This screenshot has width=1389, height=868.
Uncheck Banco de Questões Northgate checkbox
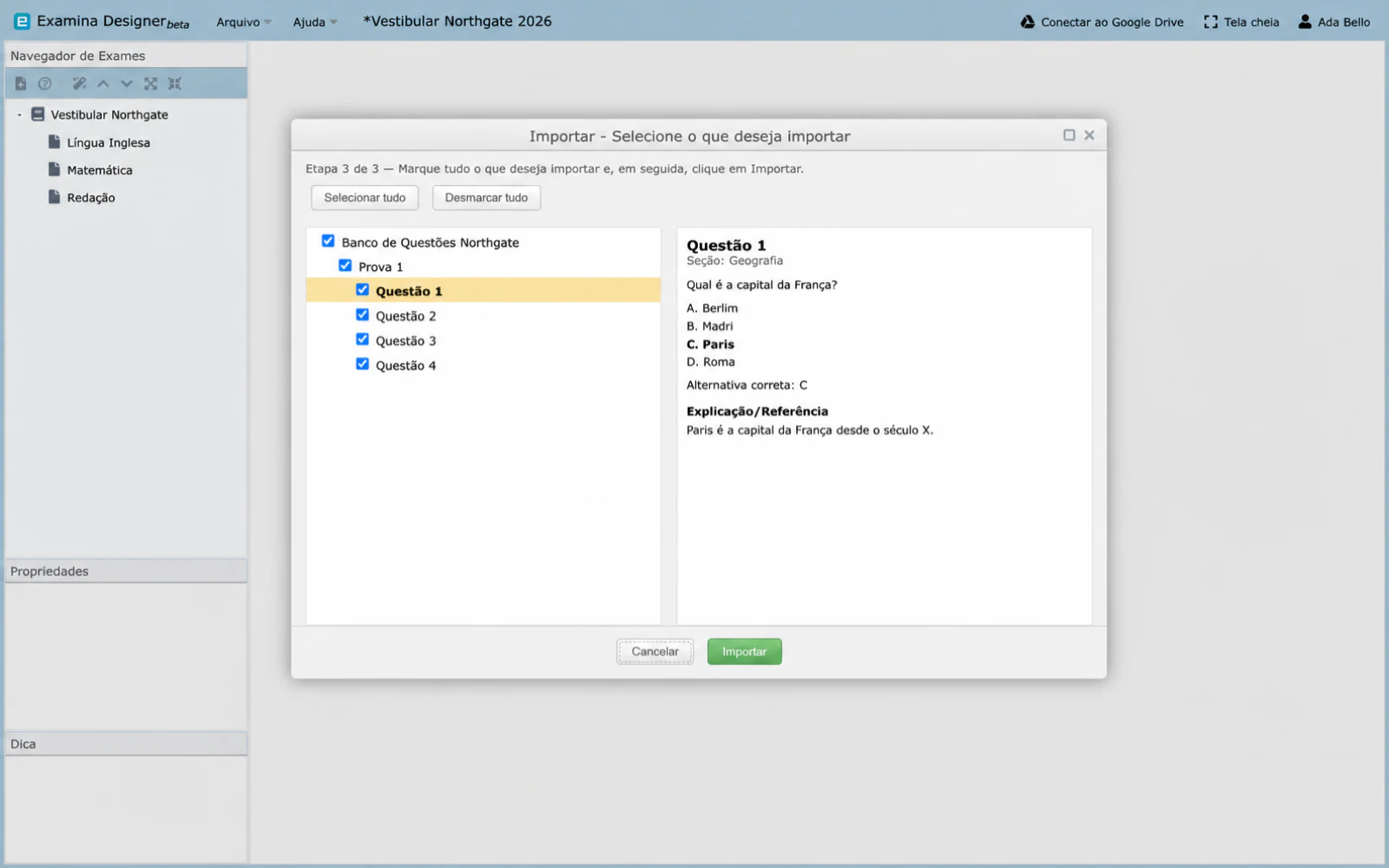pos(328,241)
